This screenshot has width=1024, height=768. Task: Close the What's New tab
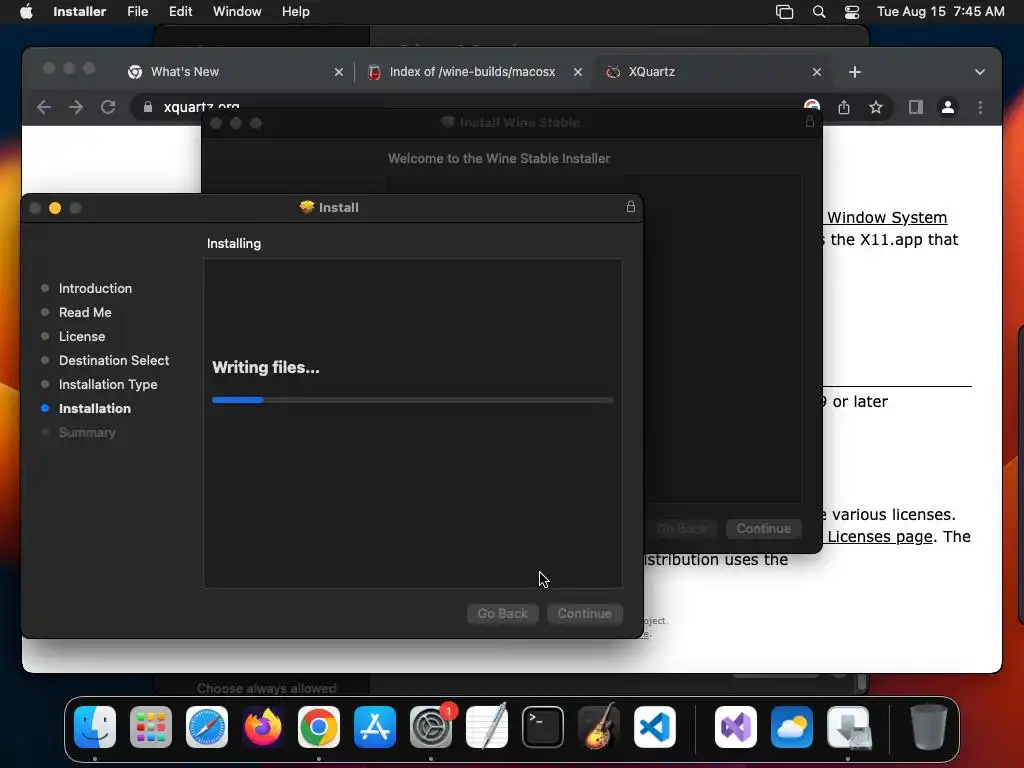338,72
